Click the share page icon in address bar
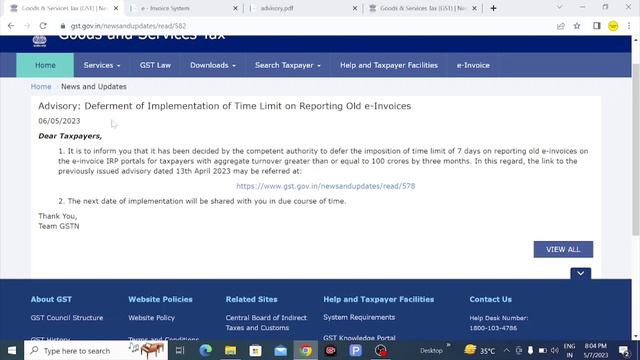This screenshot has width=640, height=360. [x=560, y=26]
